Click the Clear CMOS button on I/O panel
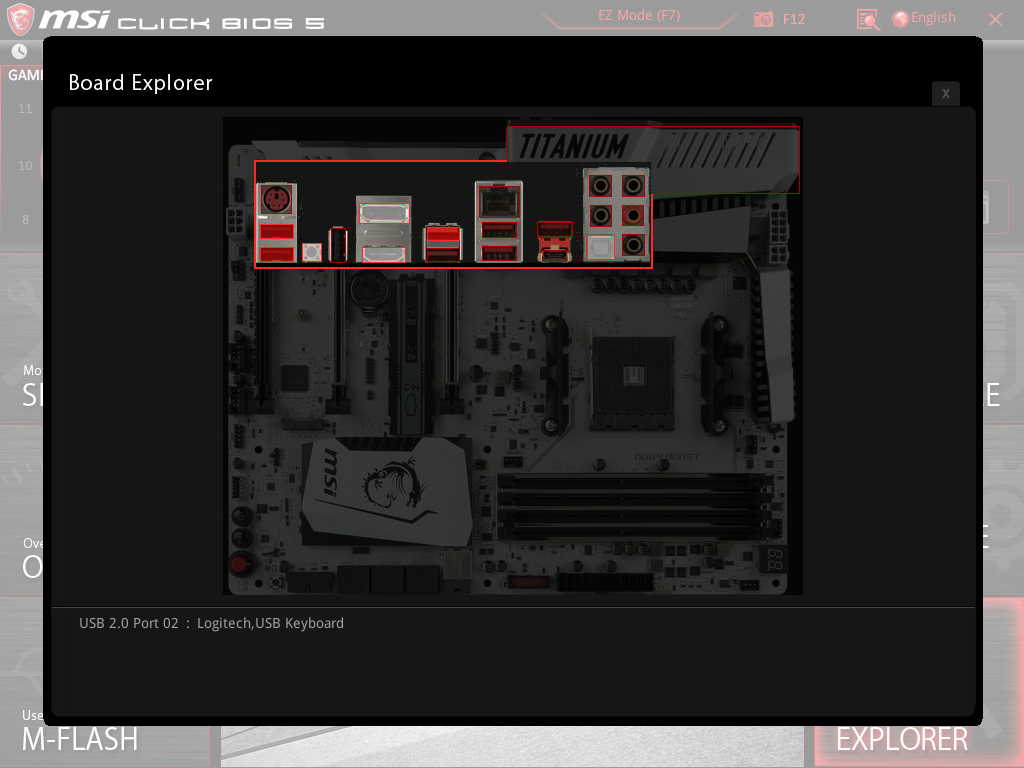 [x=312, y=252]
